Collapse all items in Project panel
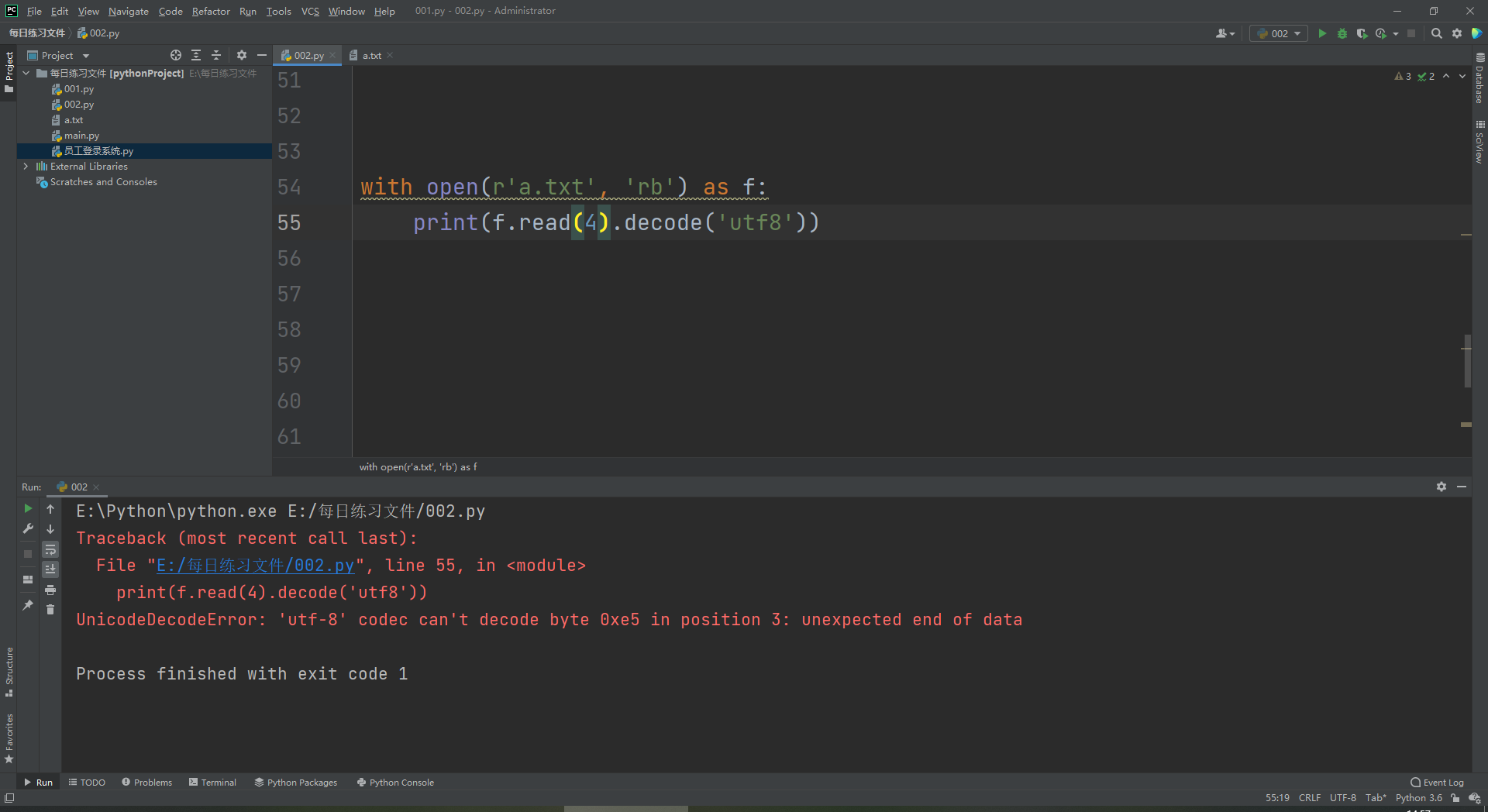1488x812 pixels. 216,55
